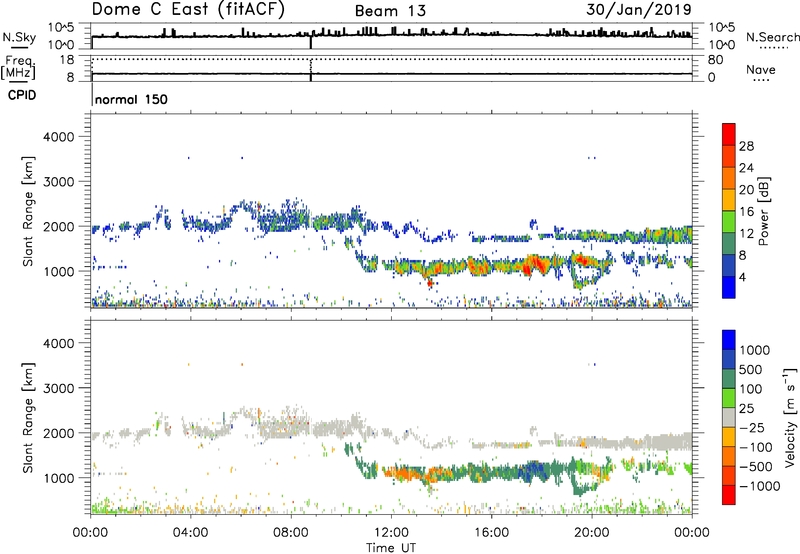
Task: Click the "Slant Range [km]" label of velocity panel
Action: [x=28, y=418]
